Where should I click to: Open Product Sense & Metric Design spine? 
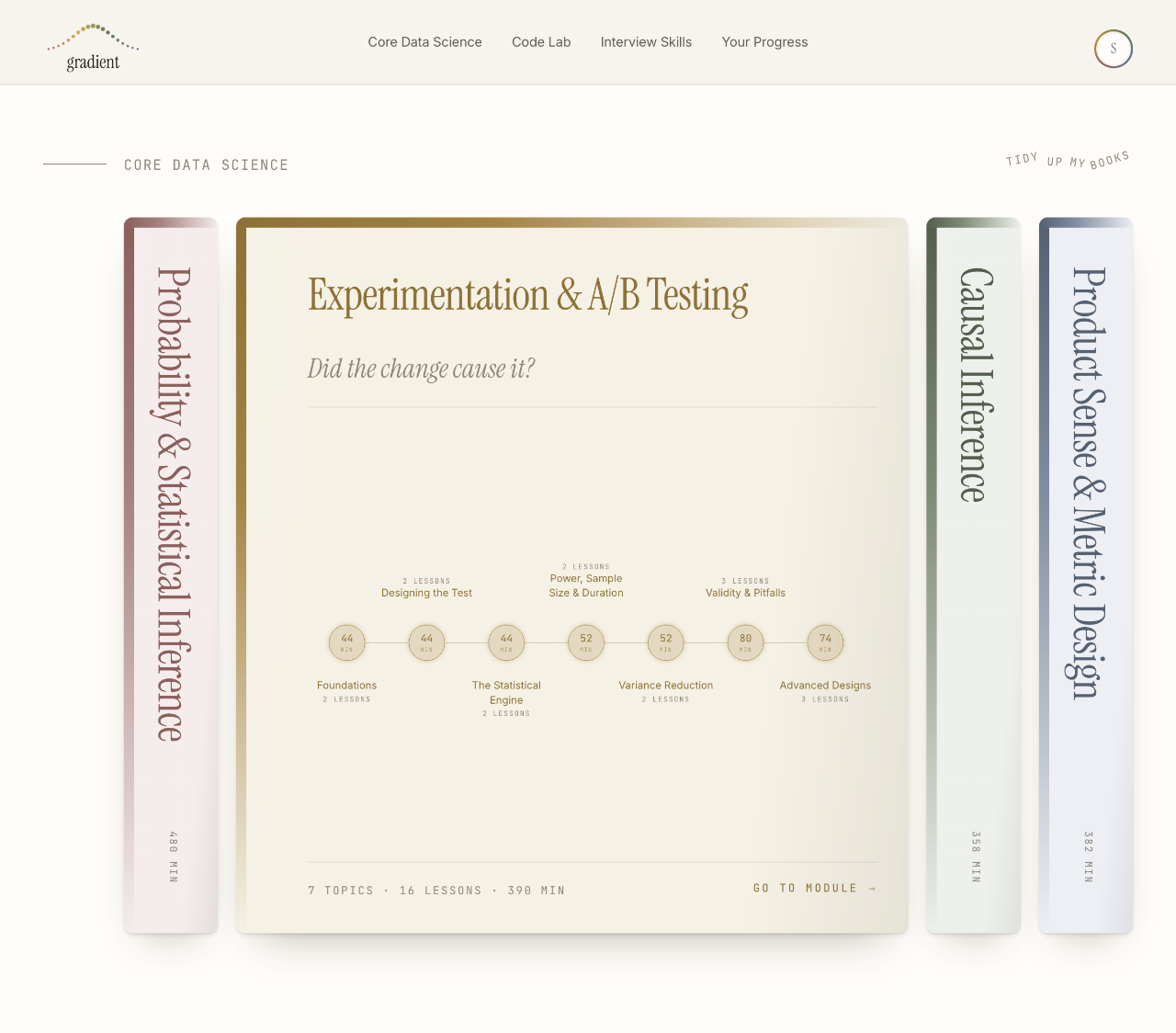click(x=1086, y=575)
